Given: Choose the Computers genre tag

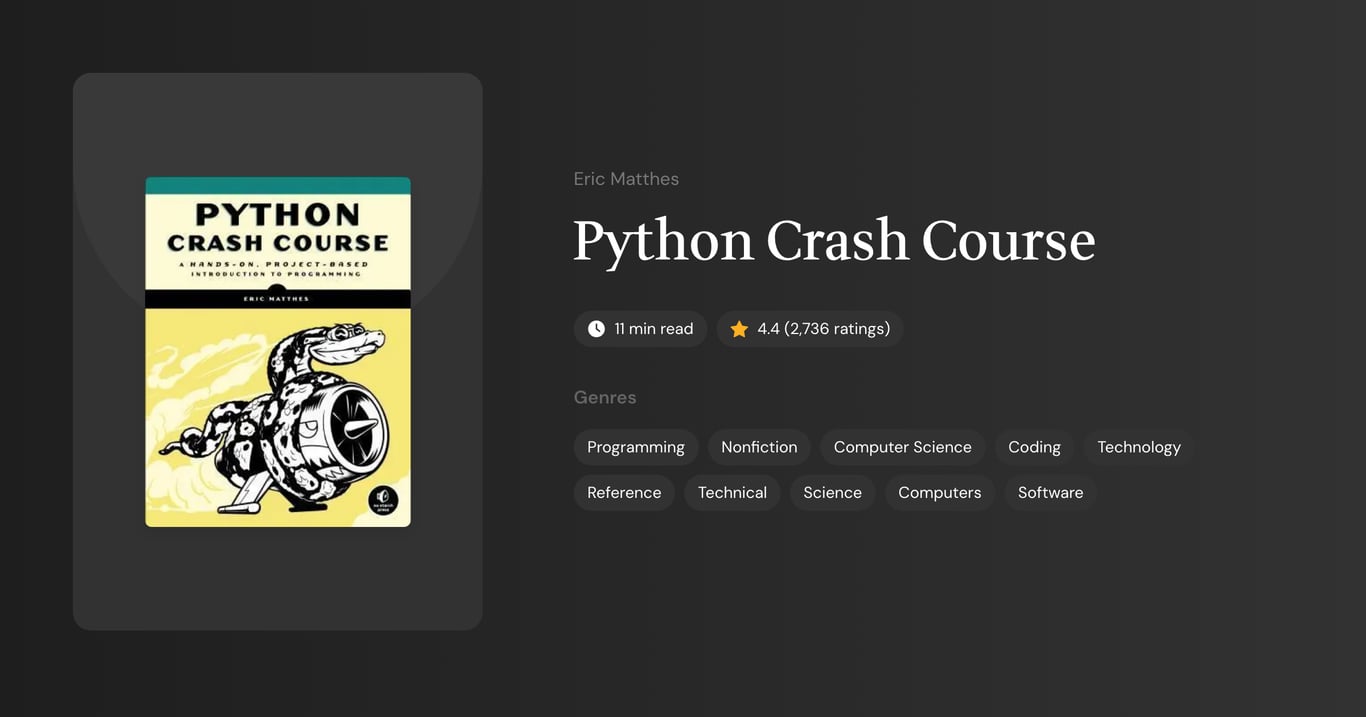Looking at the screenshot, I should click(x=939, y=492).
